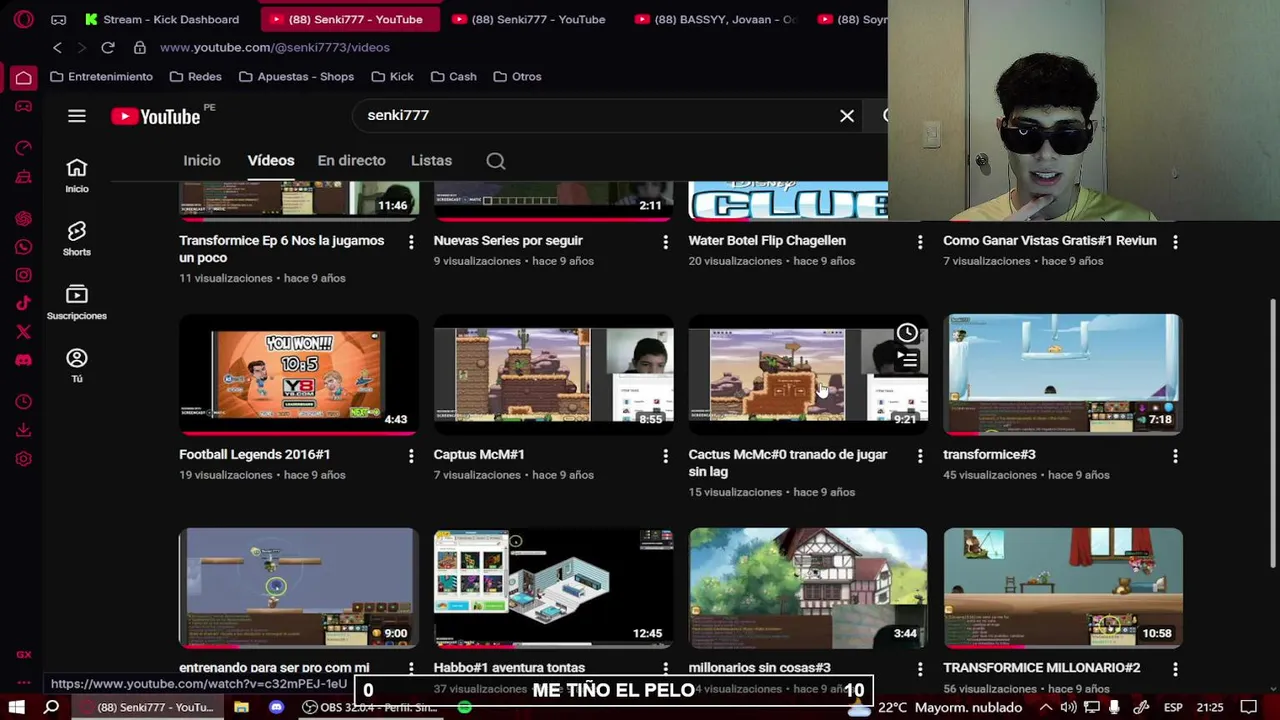Open Cash bookmarks folder

click(454, 77)
